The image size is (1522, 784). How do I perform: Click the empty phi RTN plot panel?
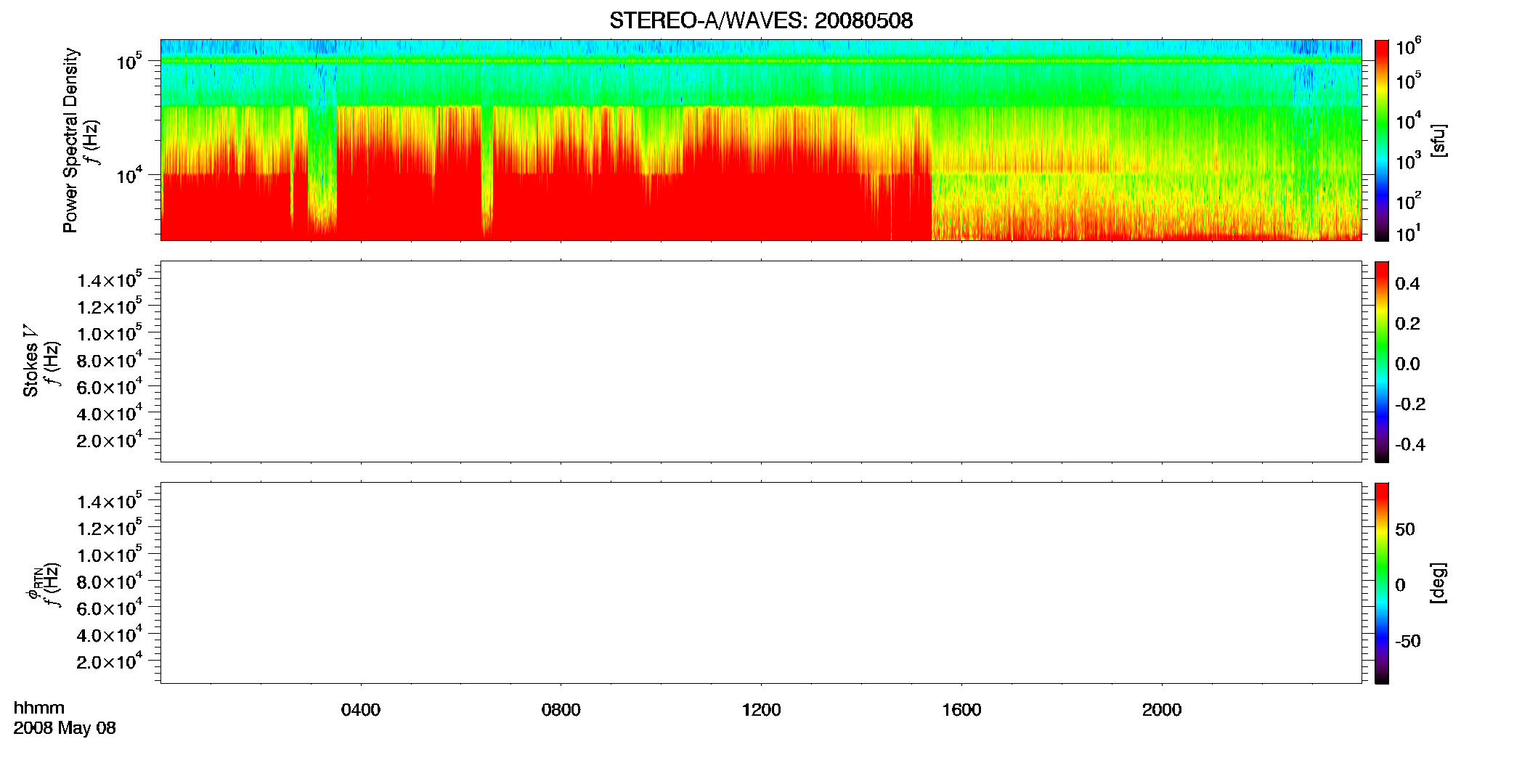point(761,583)
